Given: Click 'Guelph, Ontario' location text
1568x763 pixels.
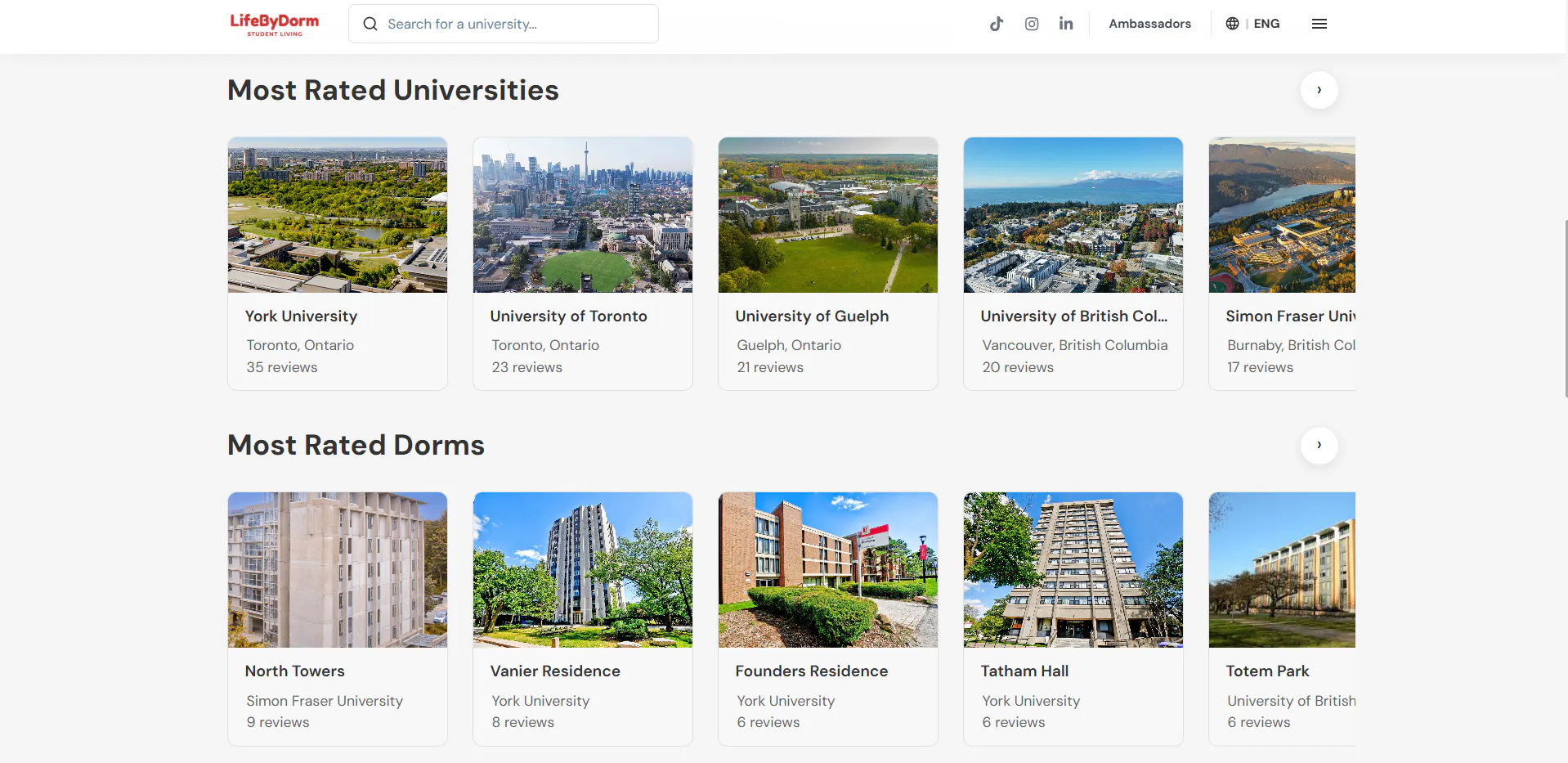Looking at the screenshot, I should [x=789, y=345].
